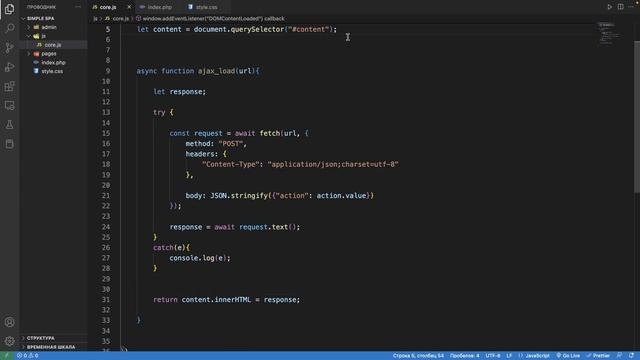Image resolution: width=640 pixels, height=360 pixels.
Task: Click the remote window indicator in status bar
Action: [7, 356]
